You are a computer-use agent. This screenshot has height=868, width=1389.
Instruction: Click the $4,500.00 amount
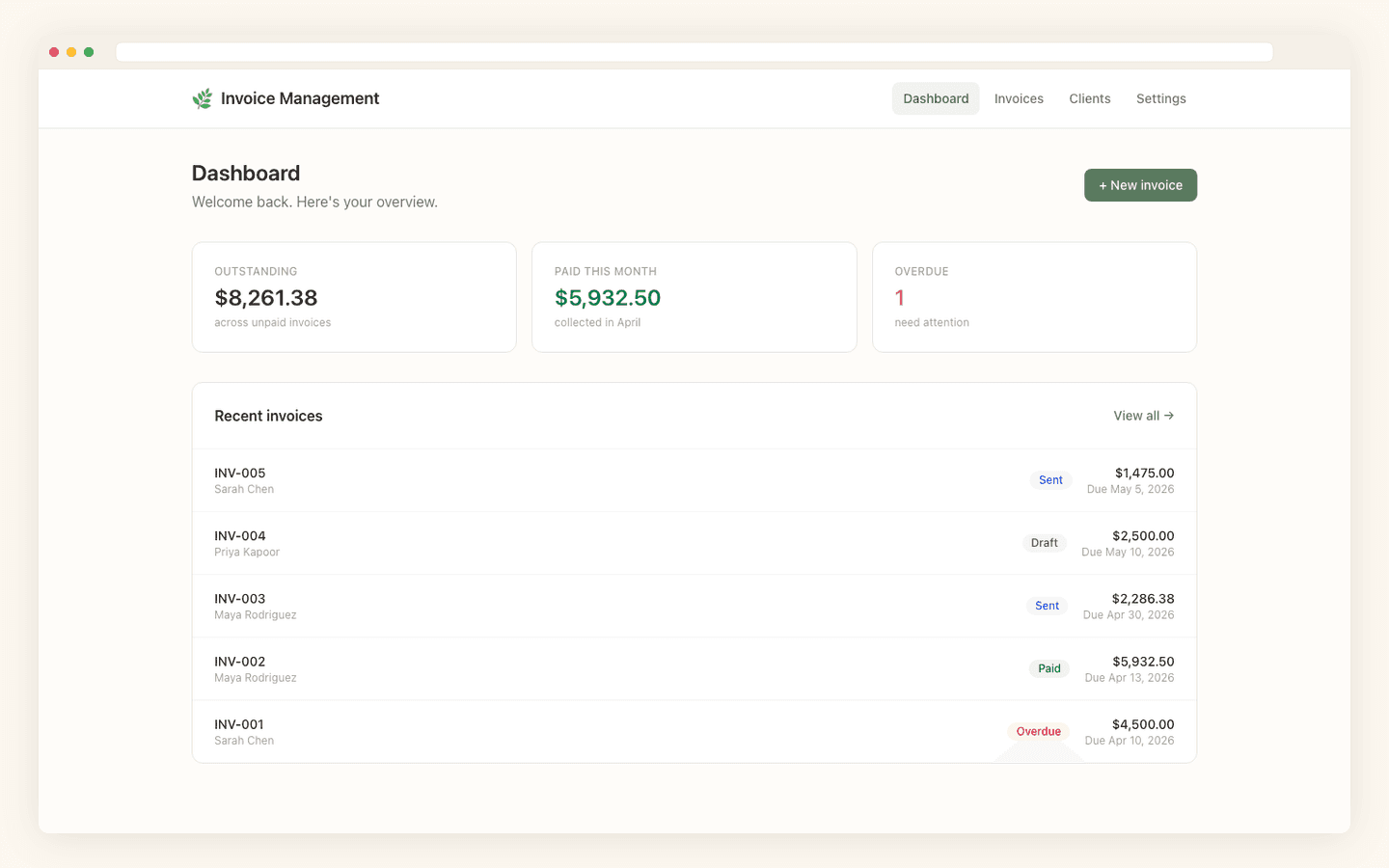click(1143, 724)
